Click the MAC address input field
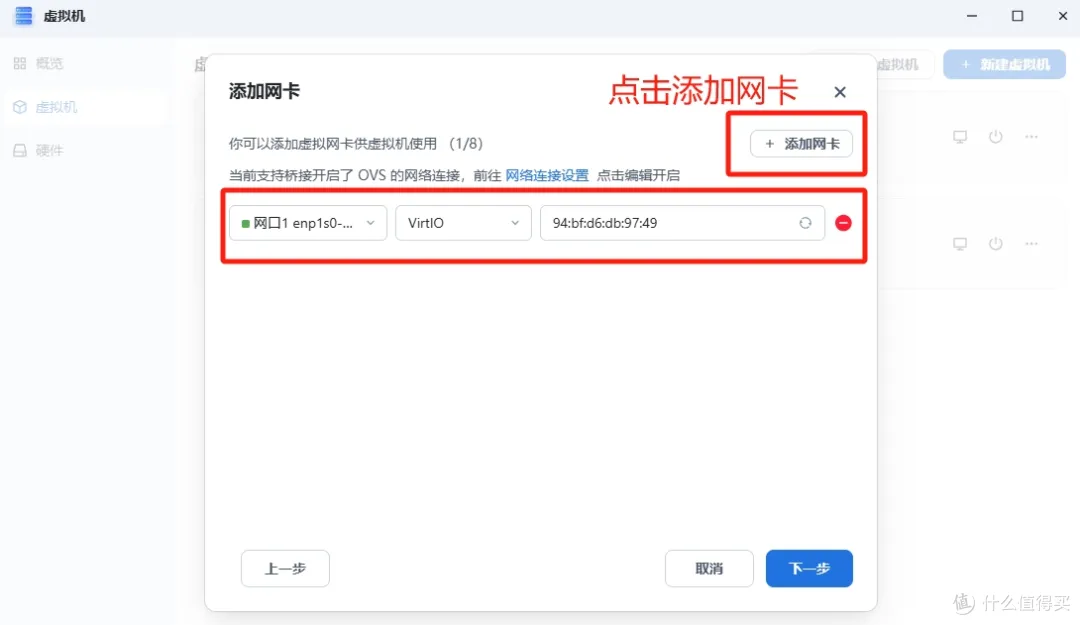This screenshot has height=625, width=1080. pos(665,223)
